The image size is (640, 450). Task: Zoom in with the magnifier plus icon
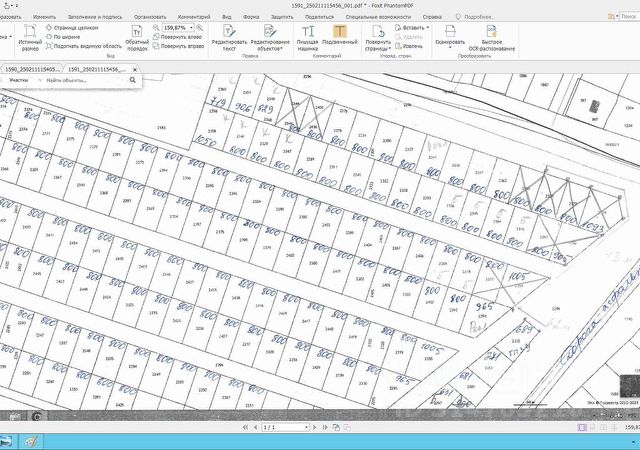tap(200, 28)
